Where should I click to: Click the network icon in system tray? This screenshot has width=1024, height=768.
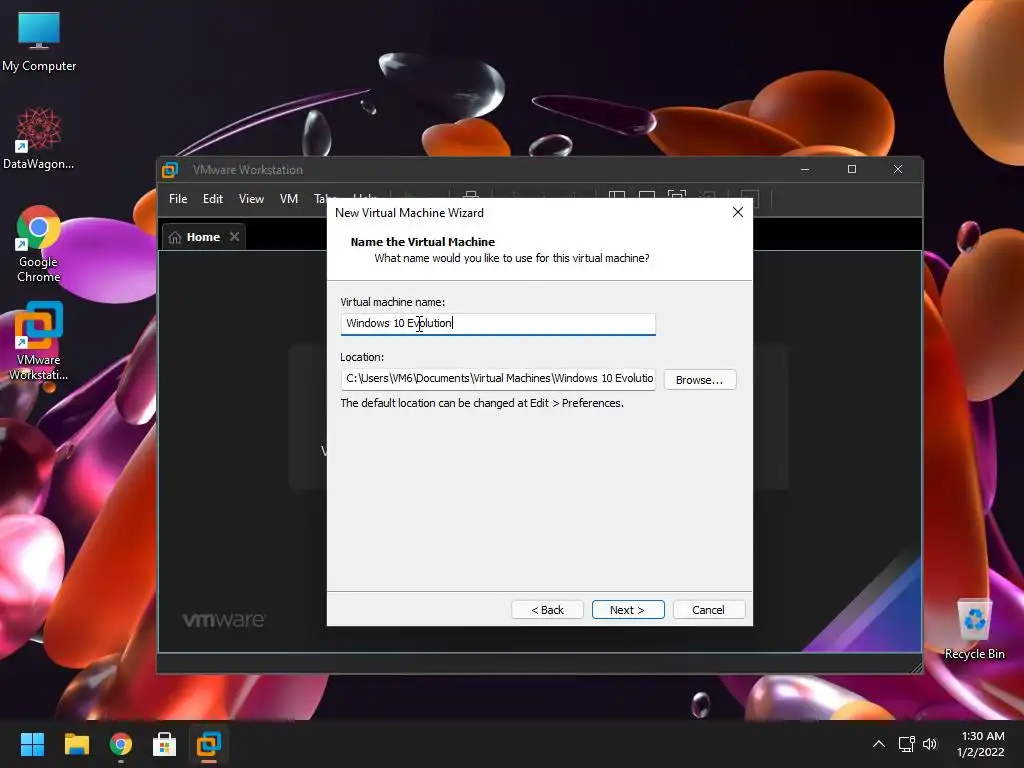click(906, 744)
